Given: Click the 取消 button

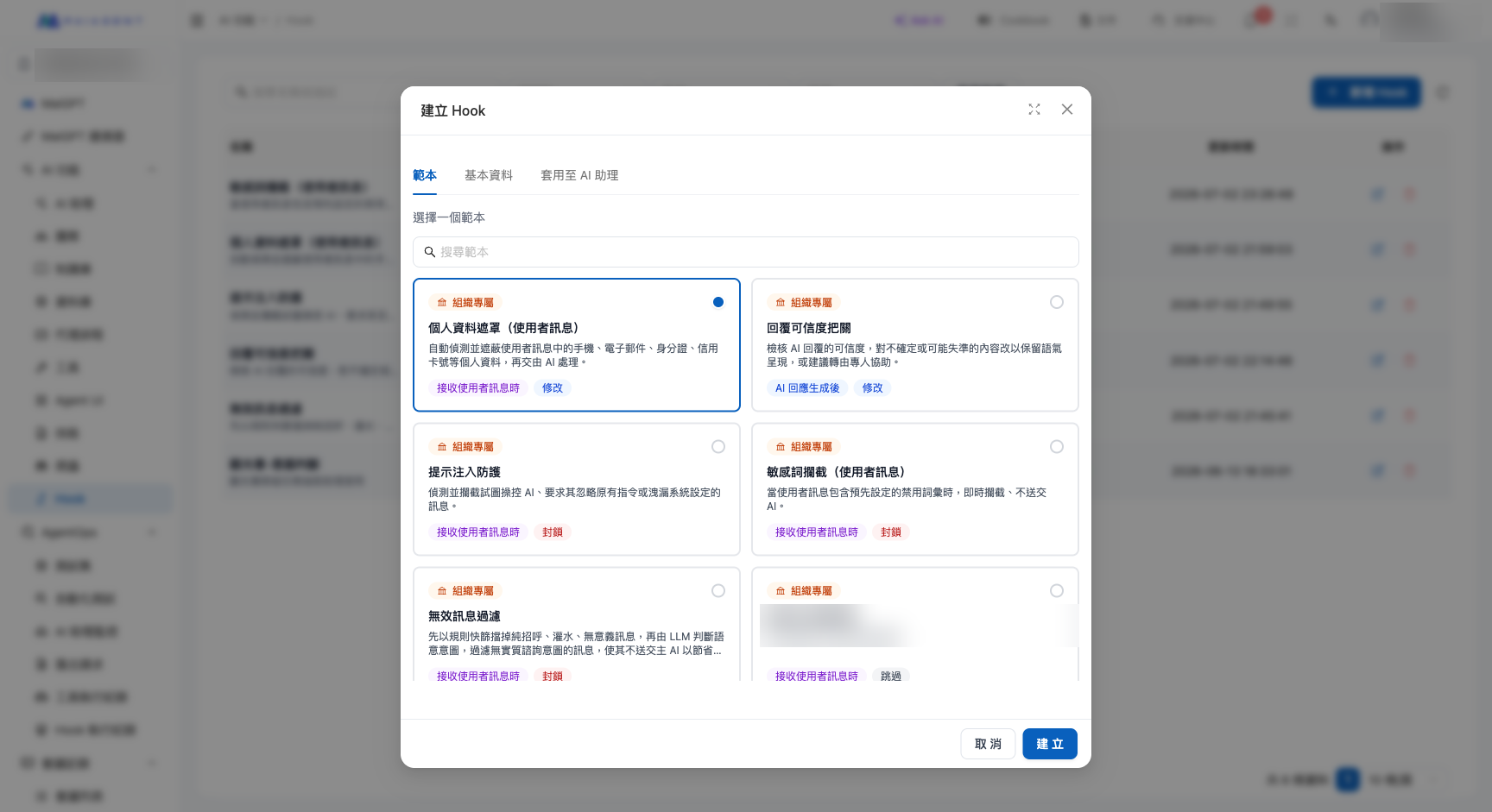Looking at the screenshot, I should point(988,744).
